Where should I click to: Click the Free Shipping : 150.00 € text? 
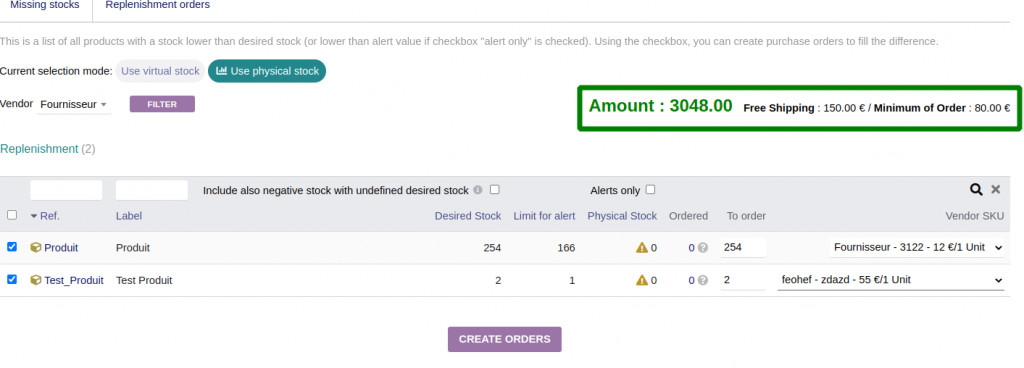pyautogui.click(x=805, y=108)
